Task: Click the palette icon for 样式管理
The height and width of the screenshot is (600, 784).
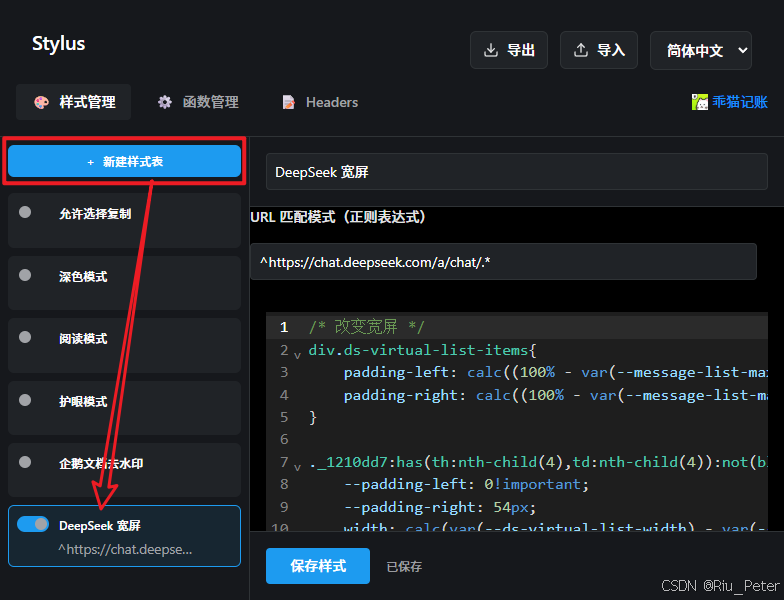Action: [42, 102]
